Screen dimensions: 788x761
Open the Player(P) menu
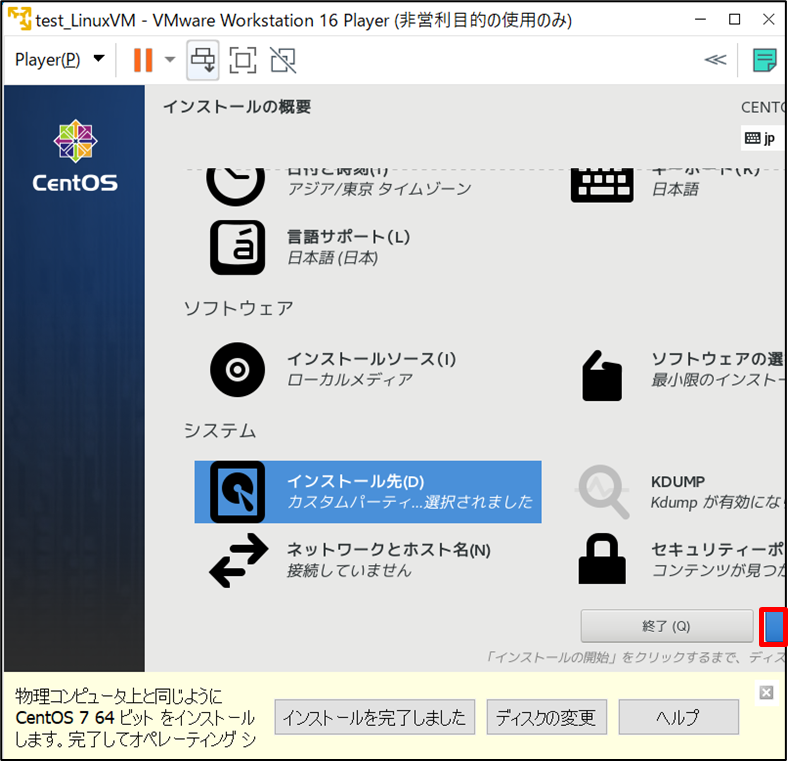(59, 60)
